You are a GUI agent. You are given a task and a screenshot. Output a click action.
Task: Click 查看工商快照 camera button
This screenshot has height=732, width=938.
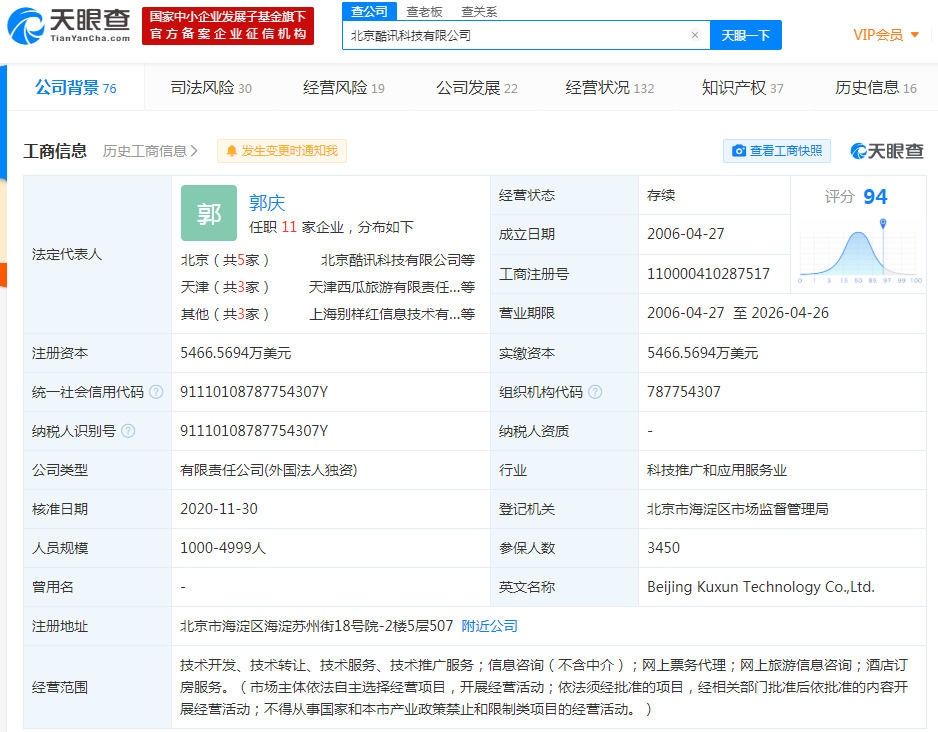click(777, 151)
